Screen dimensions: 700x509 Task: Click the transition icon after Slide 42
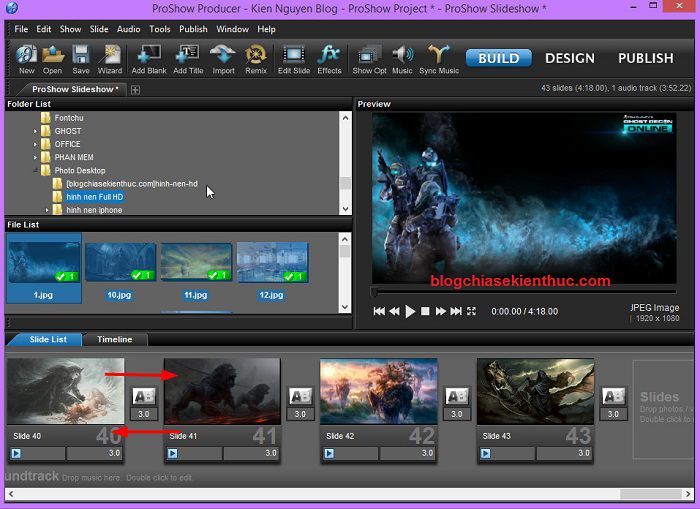click(x=457, y=396)
